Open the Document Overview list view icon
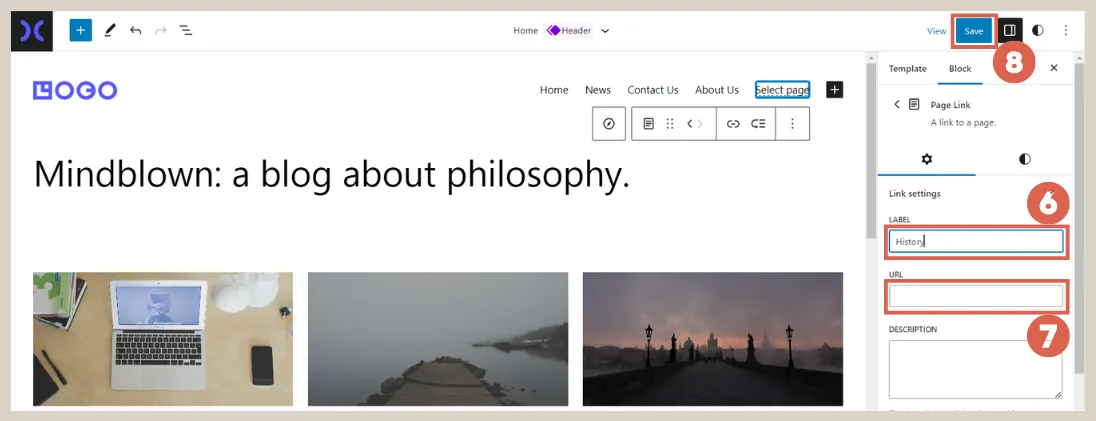The image size is (1096, 421). (x=186, y=30)
